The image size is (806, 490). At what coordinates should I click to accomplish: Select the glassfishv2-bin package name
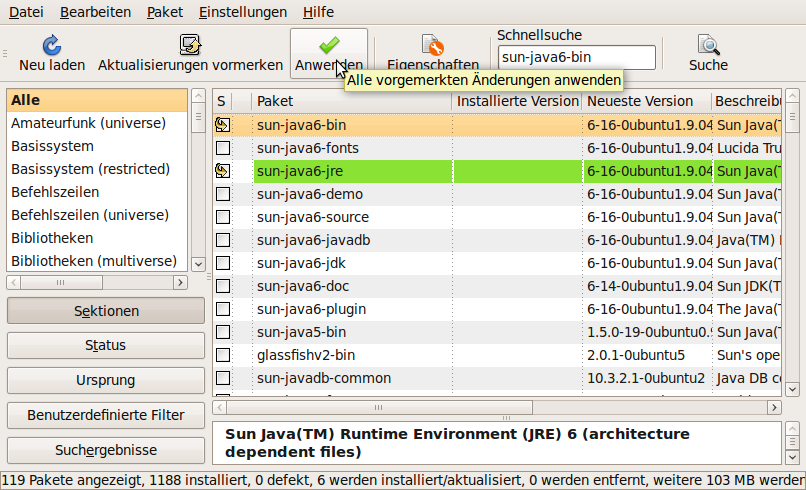click(x=306, y=355)
